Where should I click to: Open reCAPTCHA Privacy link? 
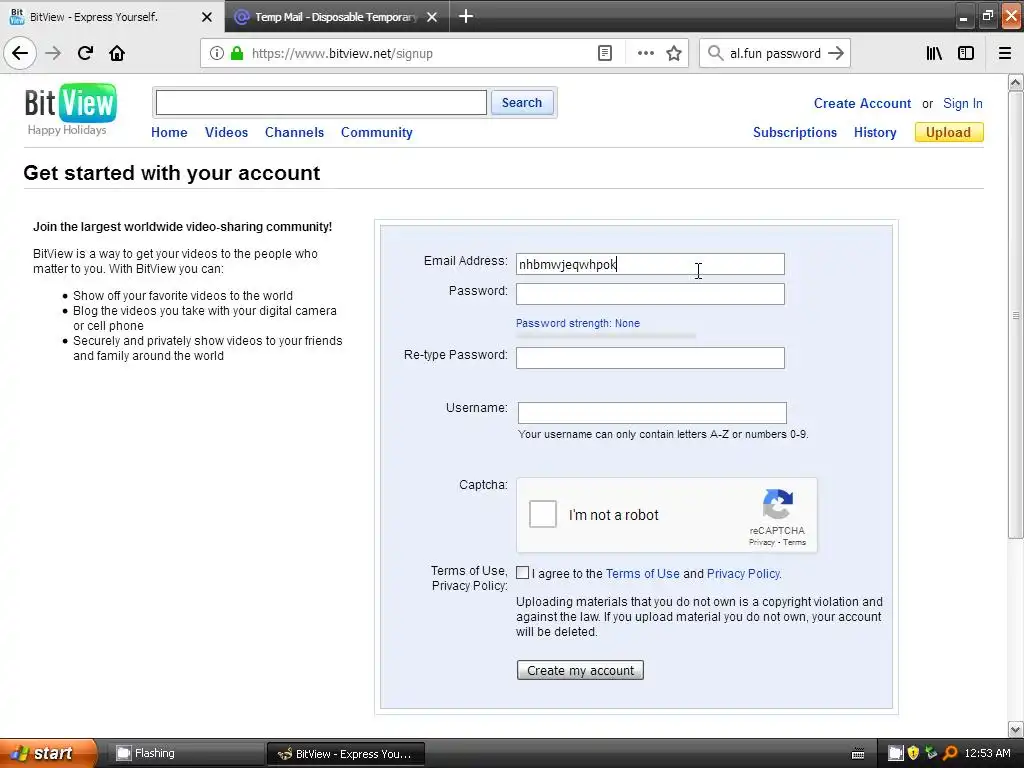[761, 542]
